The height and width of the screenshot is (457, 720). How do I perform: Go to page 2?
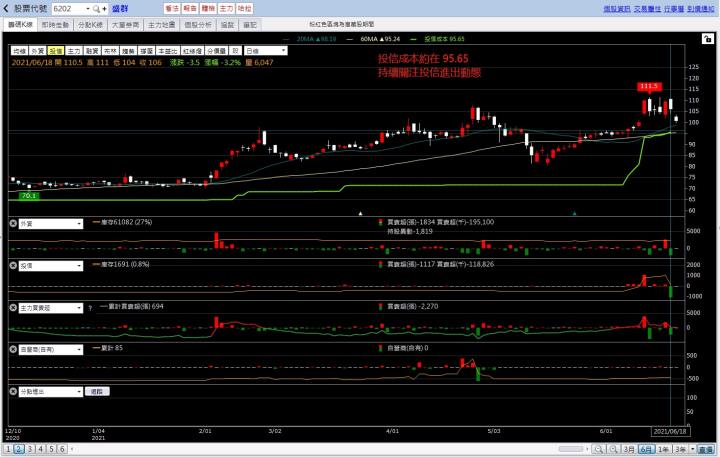tap(19, 449)
